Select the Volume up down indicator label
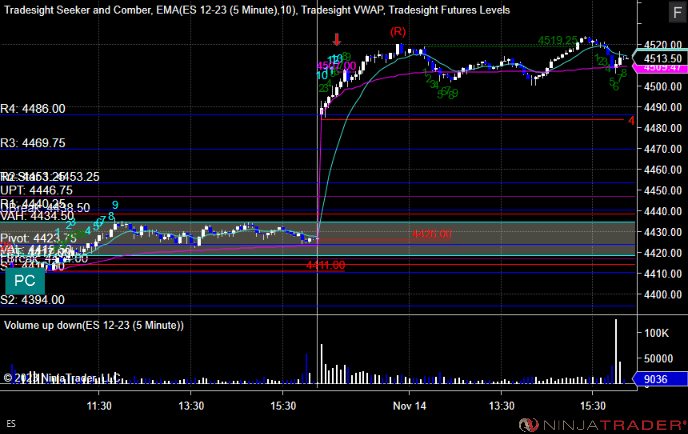The height and width of the screenshot is (434, 688). 94,325
